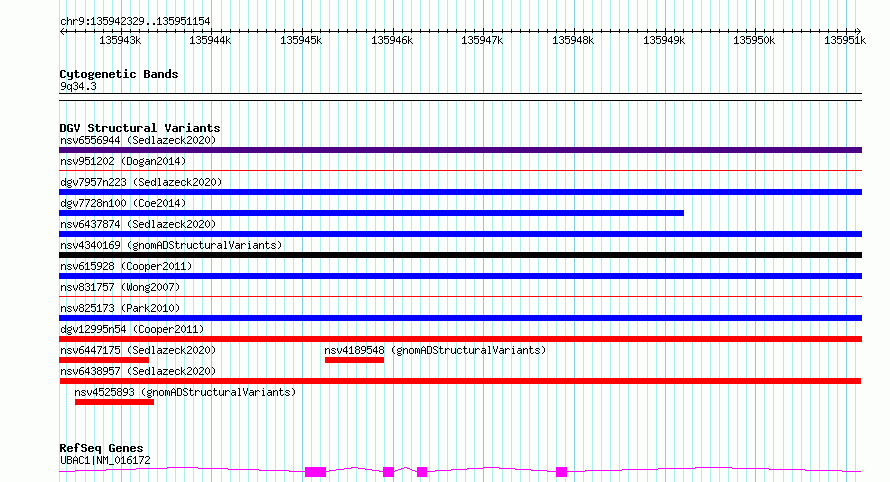Click the blue nsv825173 variant bar

[x=460, y=318]
